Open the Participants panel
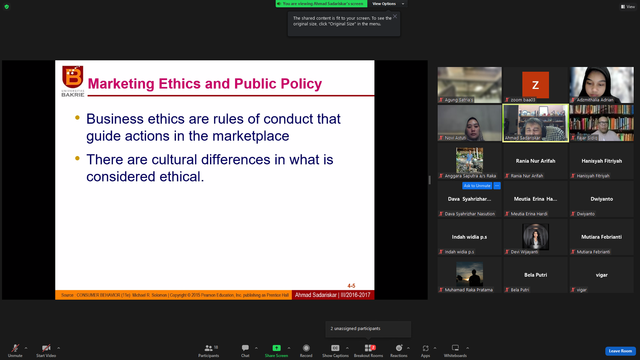 coord(209,350)
